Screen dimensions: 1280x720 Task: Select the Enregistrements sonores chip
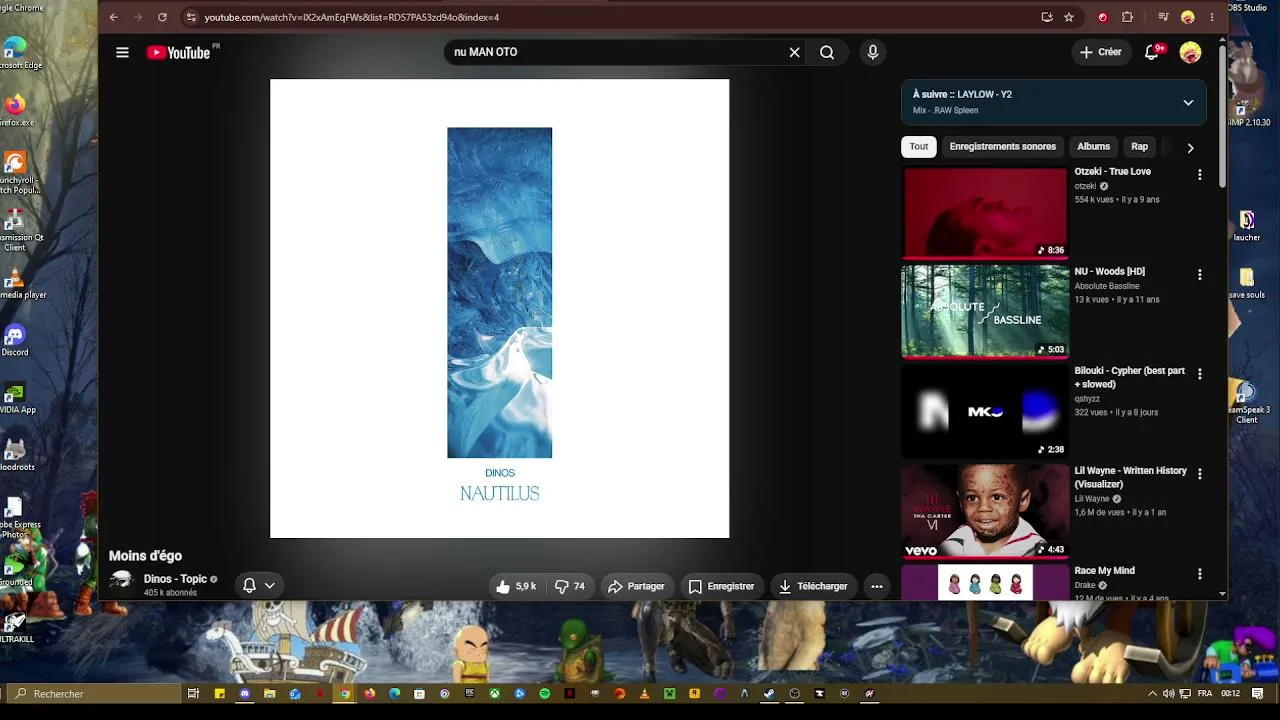pyautogui.click(x=1003, y=147)
